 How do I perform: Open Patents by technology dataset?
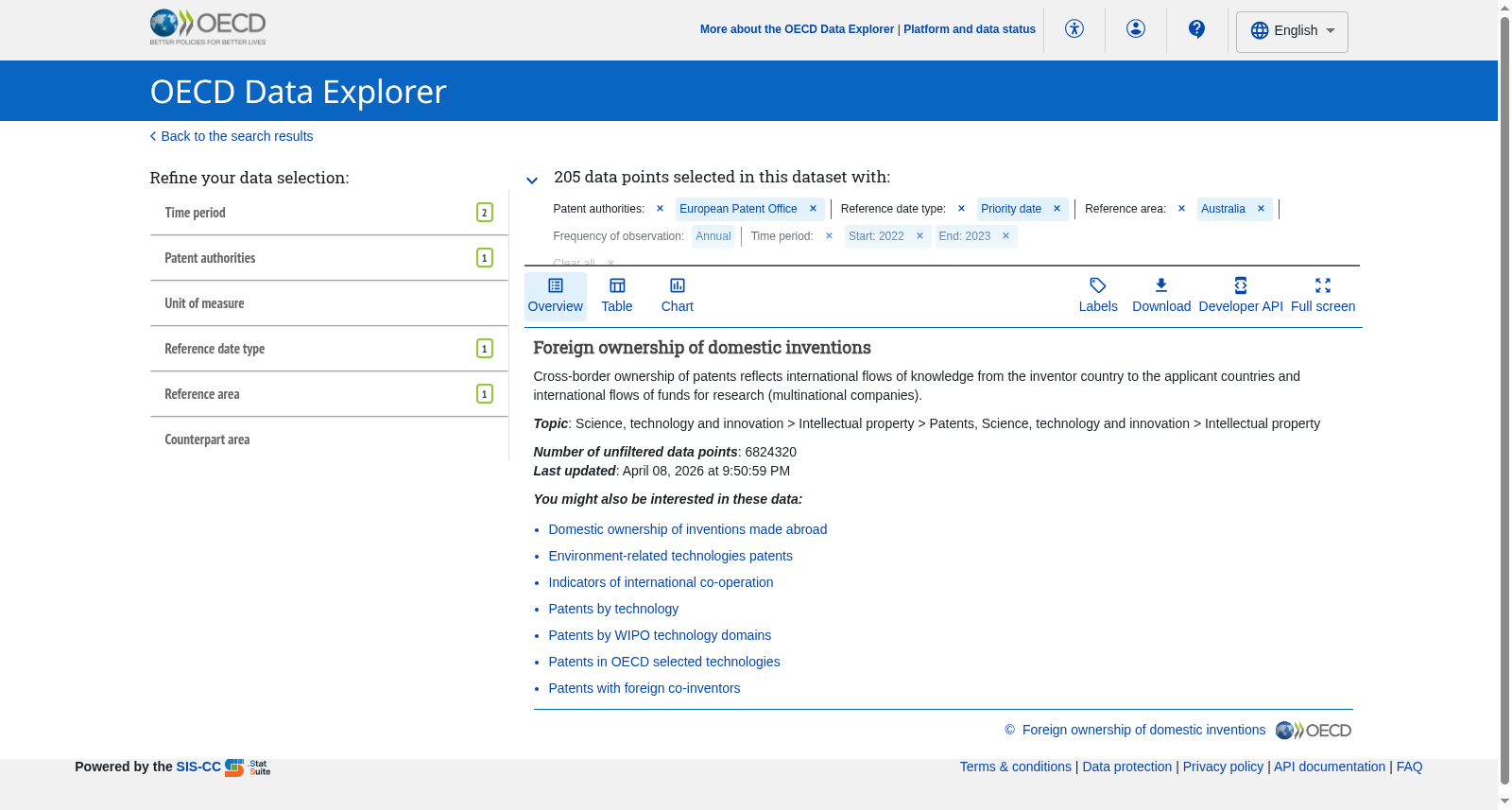(614, 609)
